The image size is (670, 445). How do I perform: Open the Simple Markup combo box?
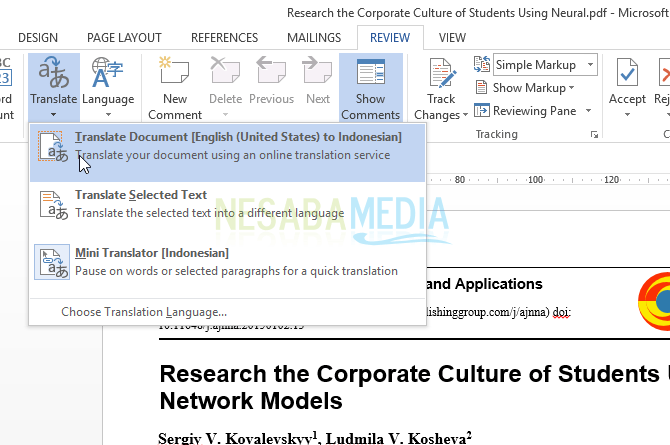(x=545, y=65)
